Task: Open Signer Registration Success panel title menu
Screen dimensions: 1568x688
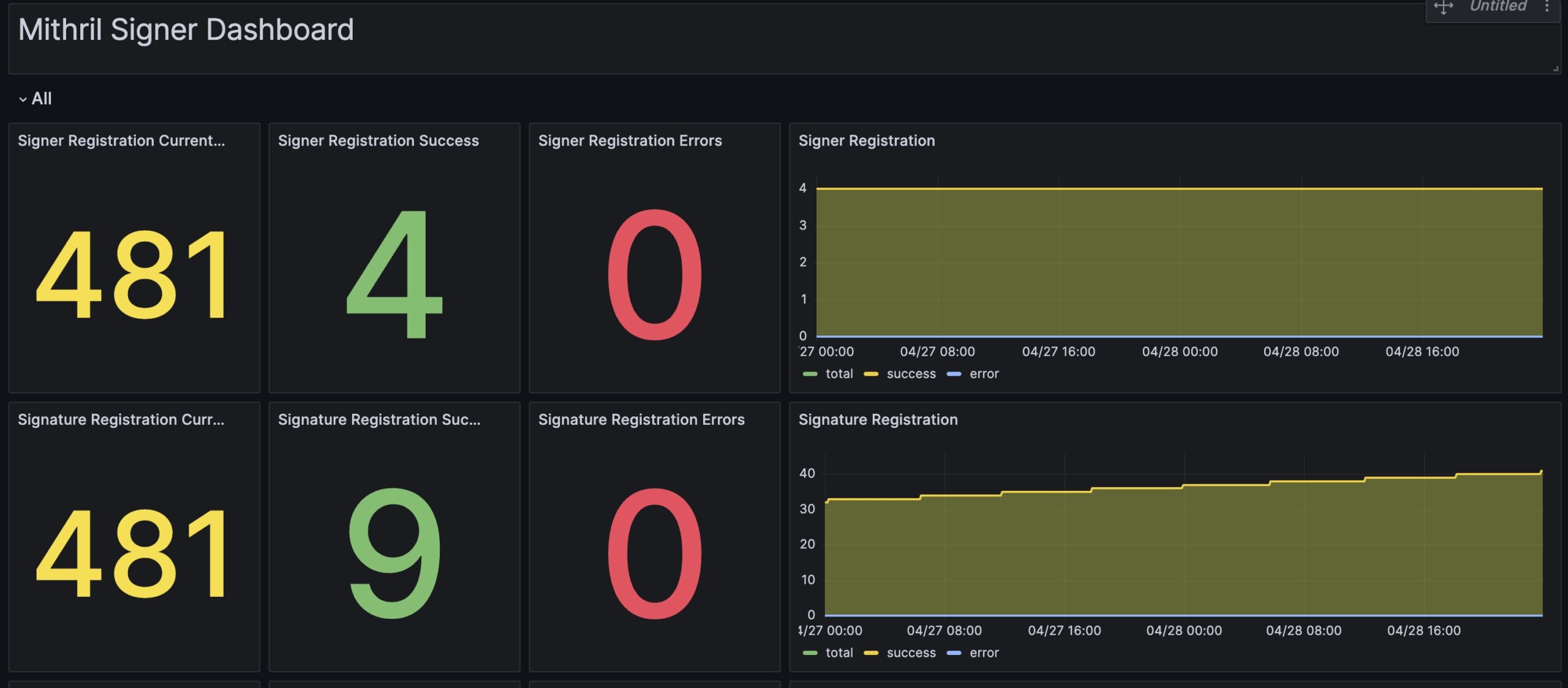Action: (378, 141)
